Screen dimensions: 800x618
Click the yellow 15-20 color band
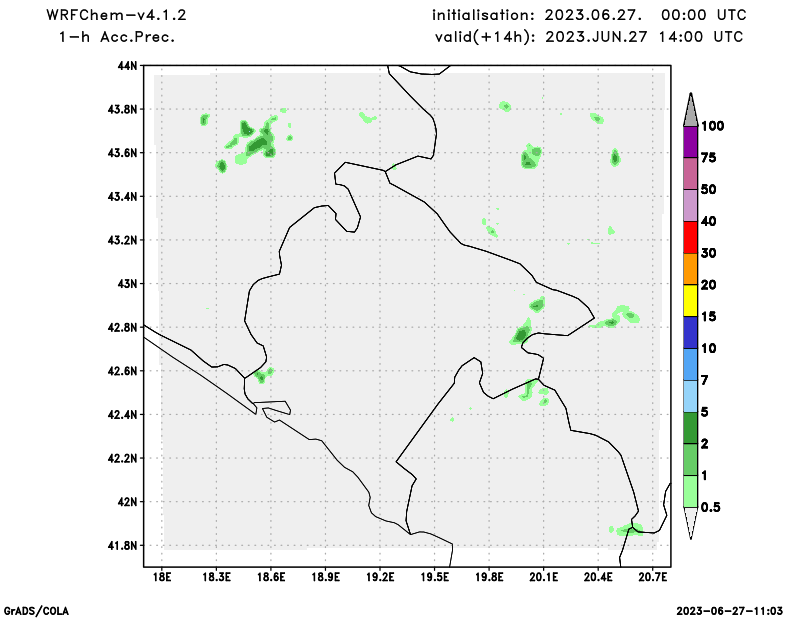690,301
